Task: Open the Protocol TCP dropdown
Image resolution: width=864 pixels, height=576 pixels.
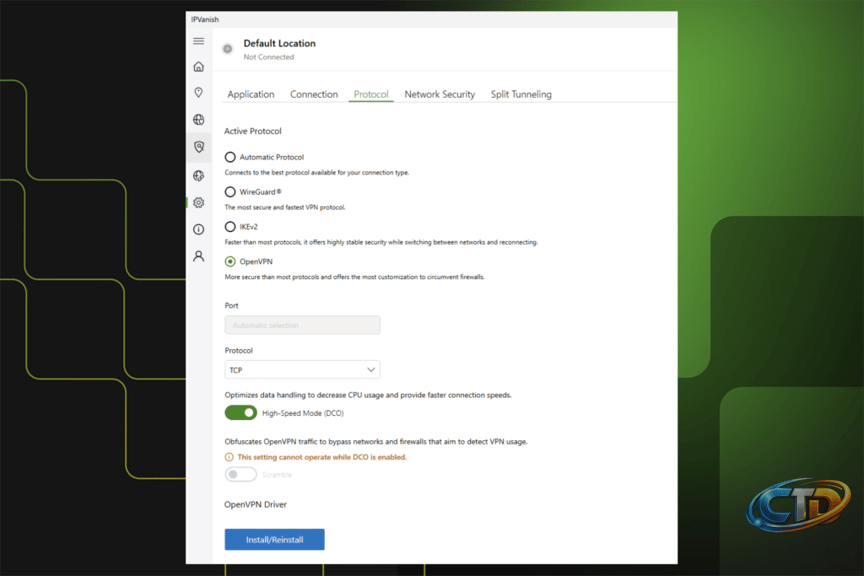Action: (302, 370)
